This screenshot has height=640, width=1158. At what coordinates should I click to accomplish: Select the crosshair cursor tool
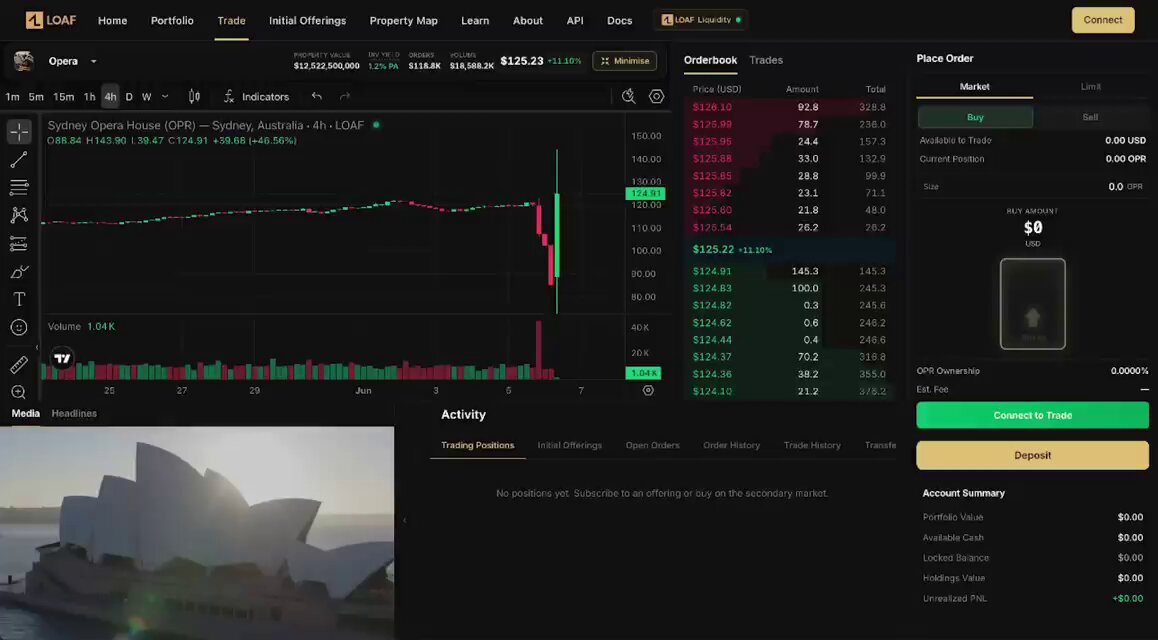pyautogui.click(x=19, y=131)
